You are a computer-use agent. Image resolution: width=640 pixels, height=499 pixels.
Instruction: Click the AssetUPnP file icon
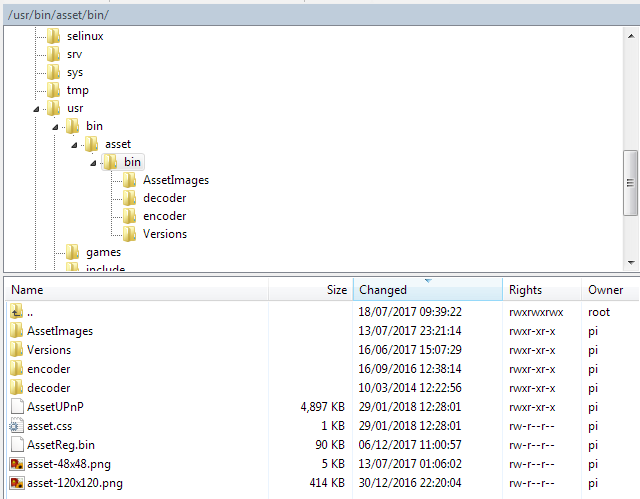[x=16, y=407]
